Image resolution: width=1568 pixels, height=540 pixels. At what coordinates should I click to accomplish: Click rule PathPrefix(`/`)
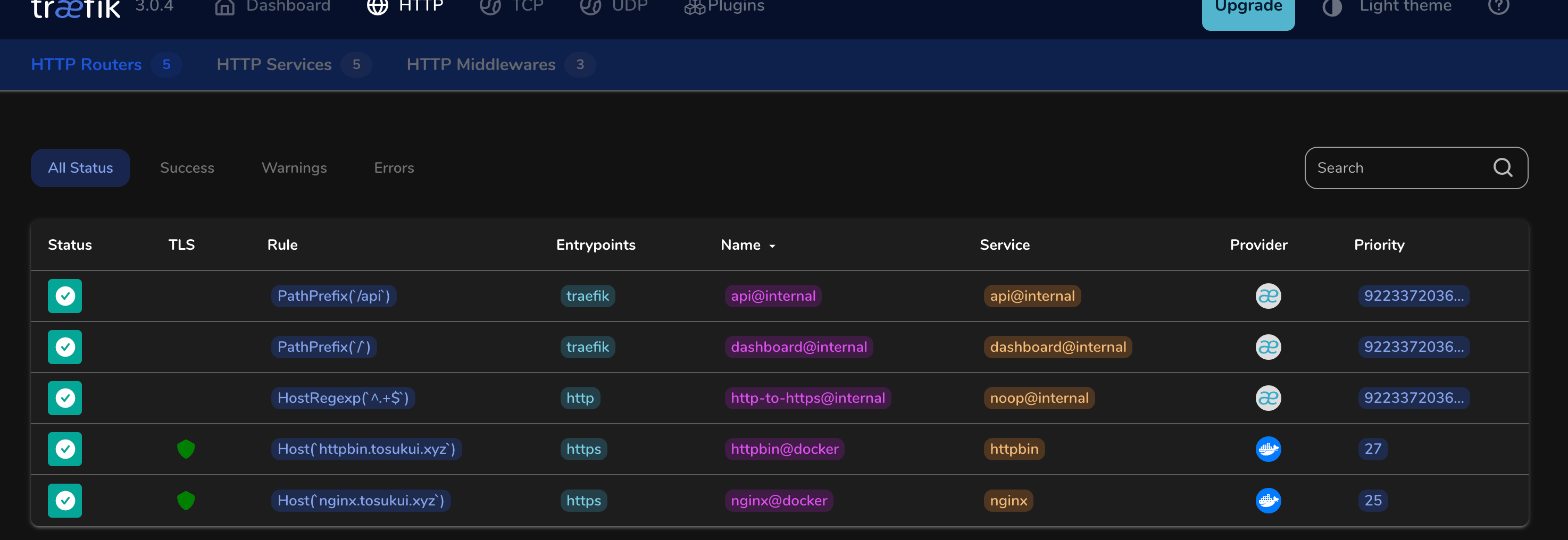(x=324, y=347)
